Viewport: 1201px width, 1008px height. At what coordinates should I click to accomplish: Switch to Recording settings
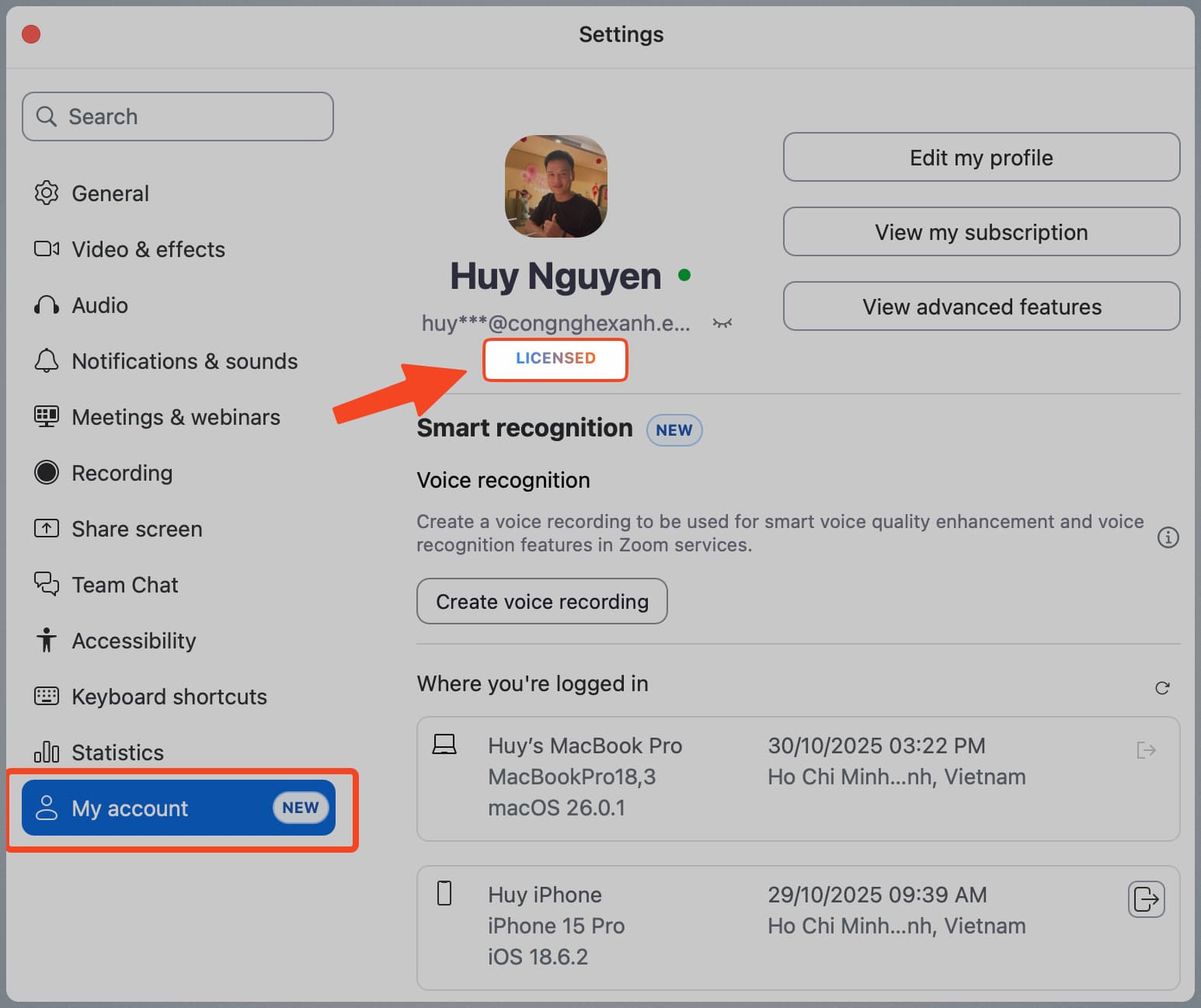[122, 473]
